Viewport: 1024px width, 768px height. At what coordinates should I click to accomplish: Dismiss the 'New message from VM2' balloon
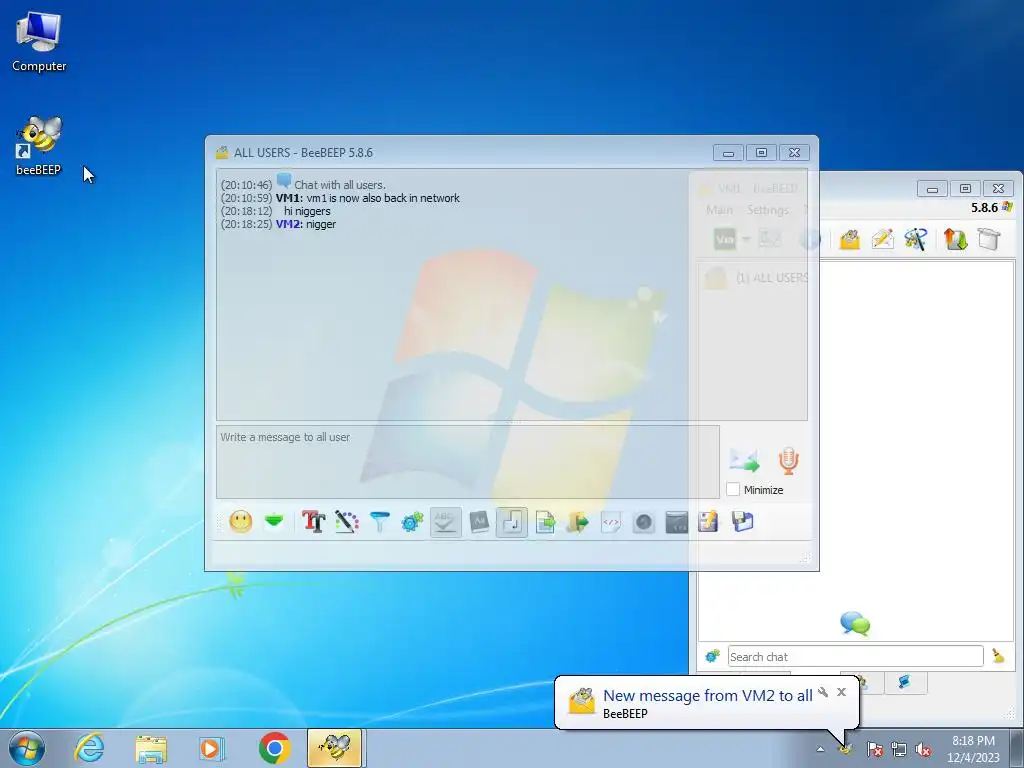coord(841,692)
